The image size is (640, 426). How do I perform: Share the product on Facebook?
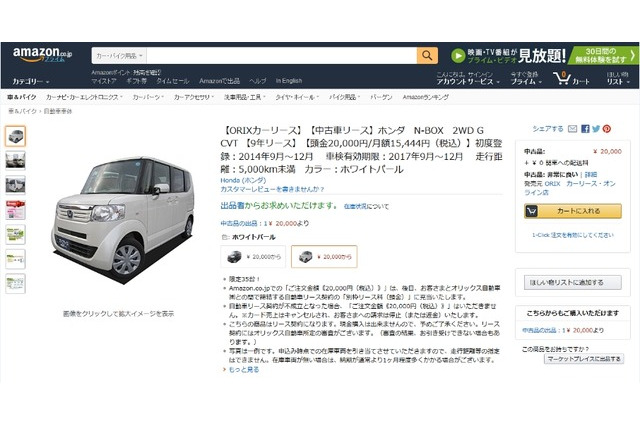tap(585, 129)
